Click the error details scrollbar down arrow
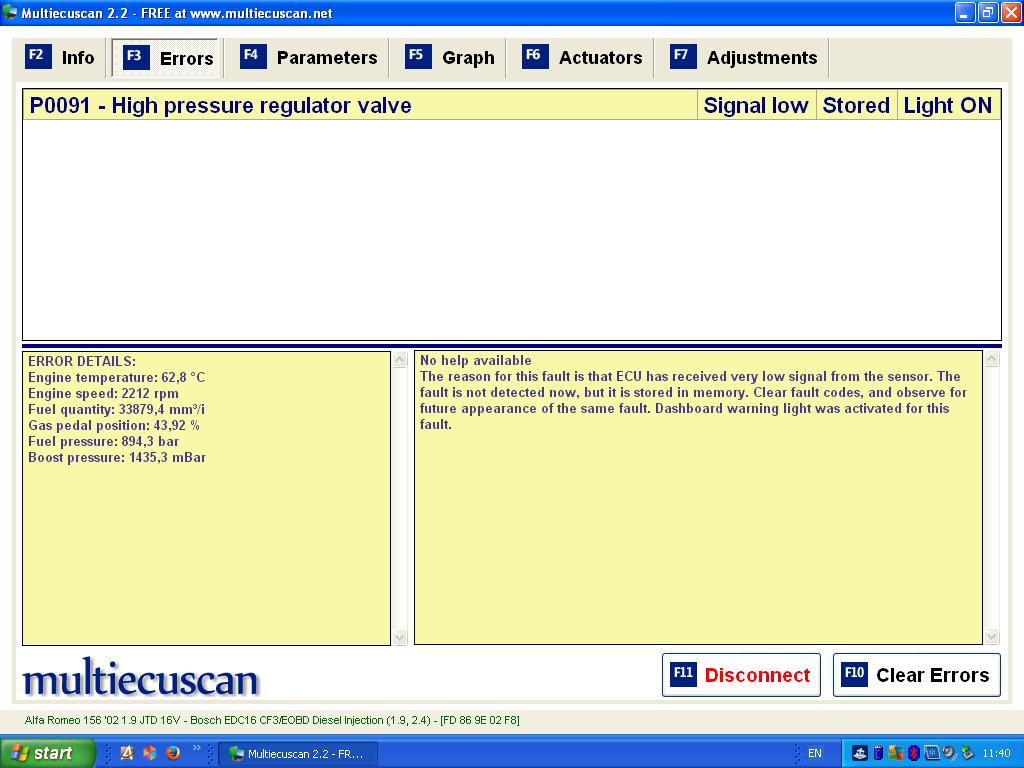Viewport: 1024px width, 768px height. click(400, 637)
